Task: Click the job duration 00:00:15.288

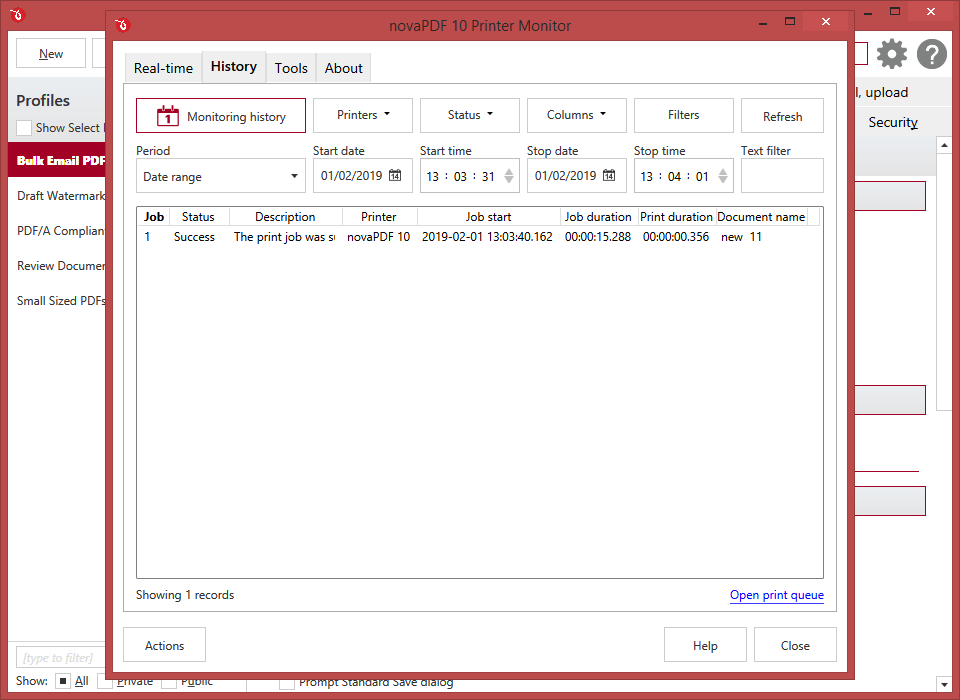Action: pyautogui.click(x=598, y=236)
